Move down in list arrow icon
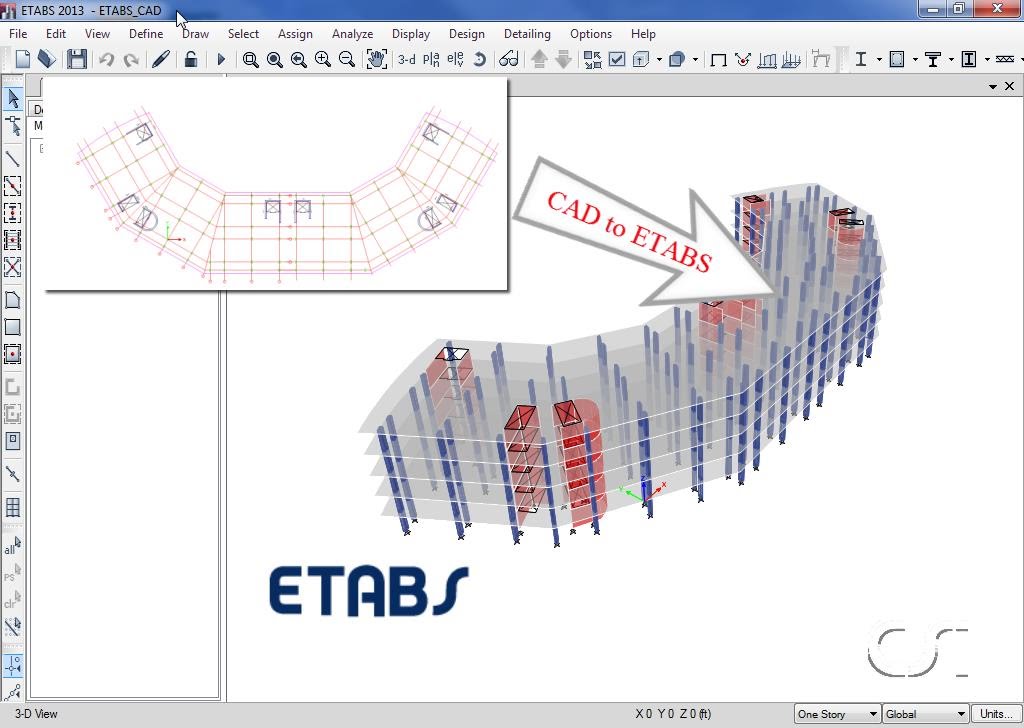The image size is (1024, 728). (x=564, y=59)
